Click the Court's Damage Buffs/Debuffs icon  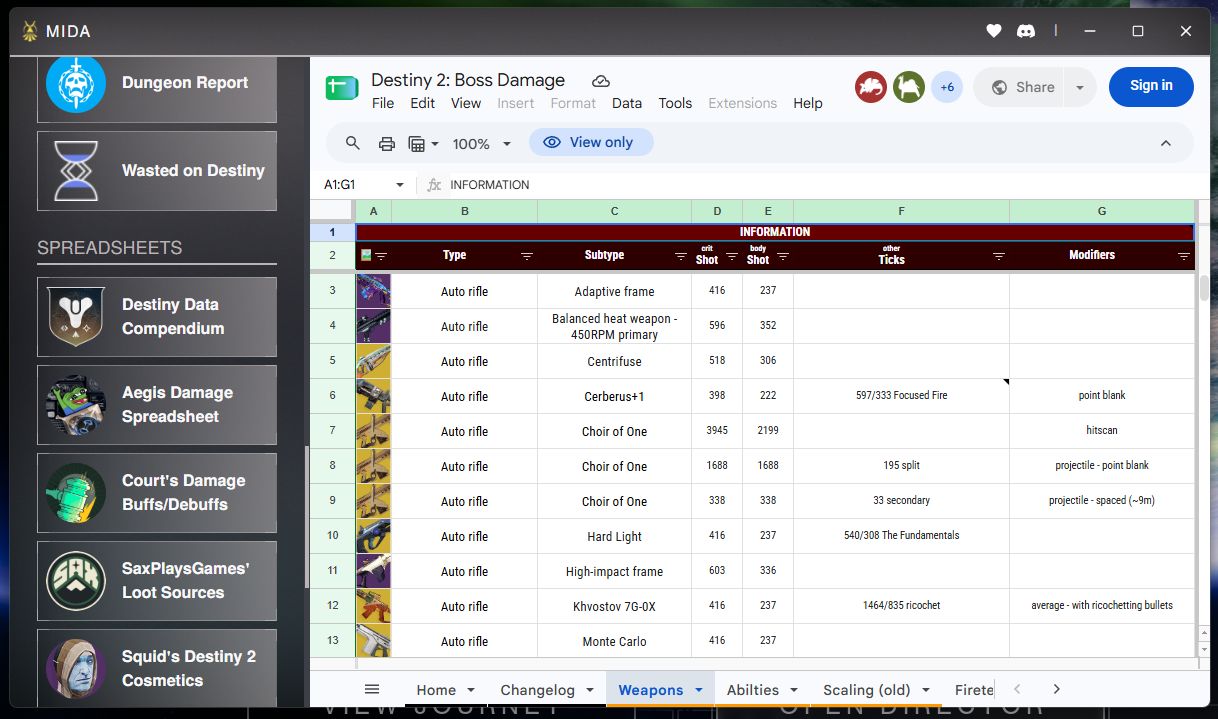point(76,493)
